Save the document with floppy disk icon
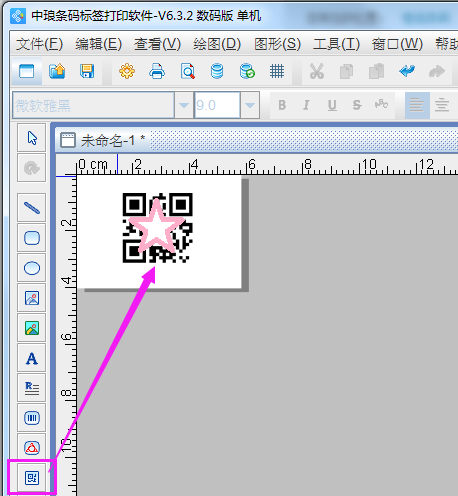 (x=87, y=71)
